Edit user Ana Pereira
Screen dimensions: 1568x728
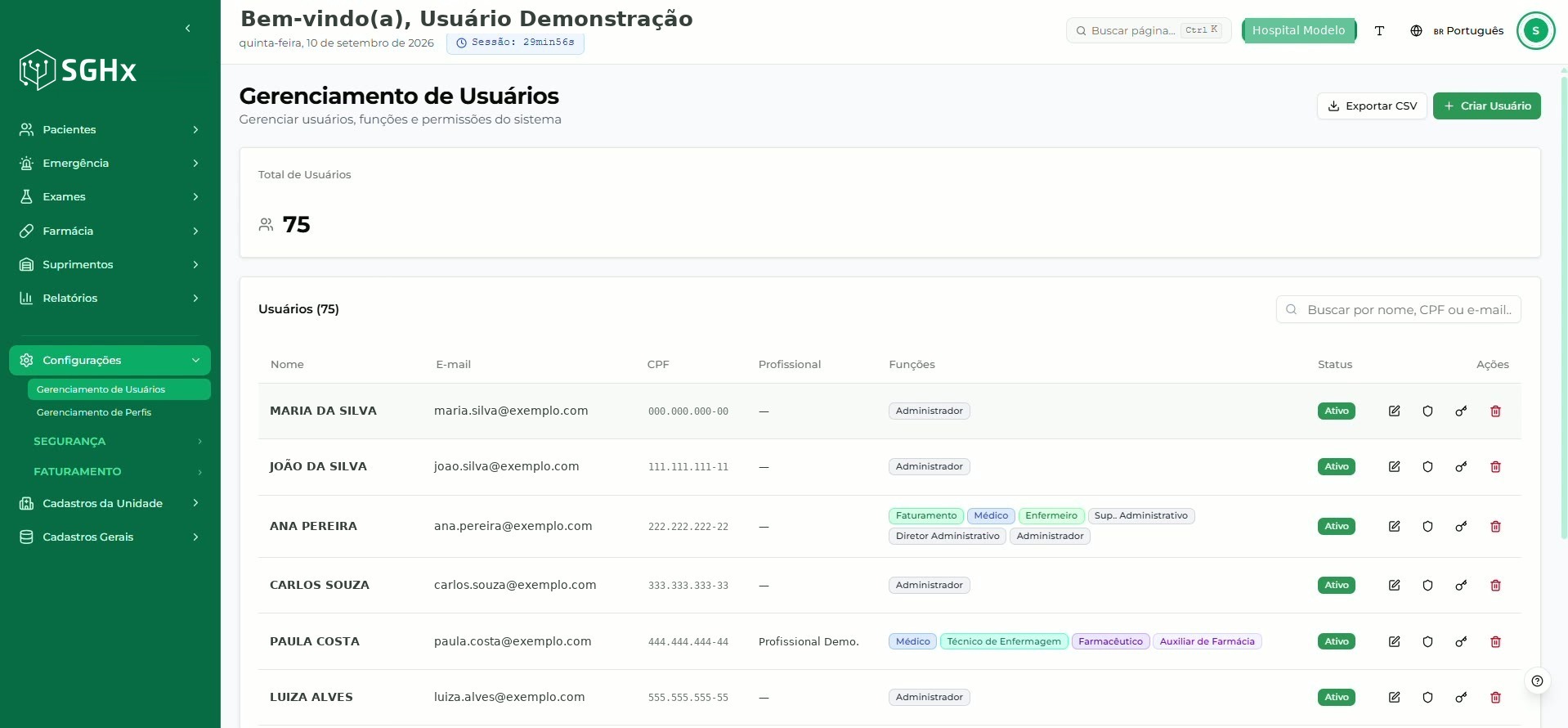coord(1394,526)
